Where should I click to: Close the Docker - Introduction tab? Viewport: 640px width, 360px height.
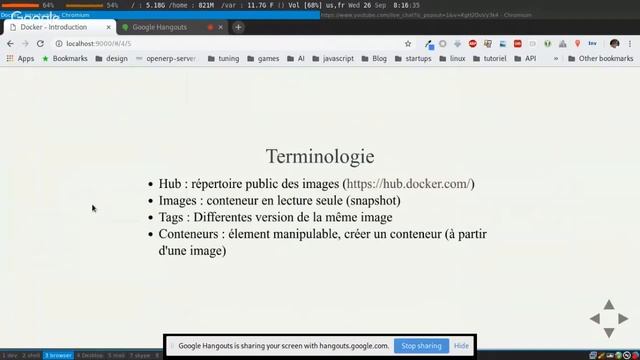click(x=109, y=27)
